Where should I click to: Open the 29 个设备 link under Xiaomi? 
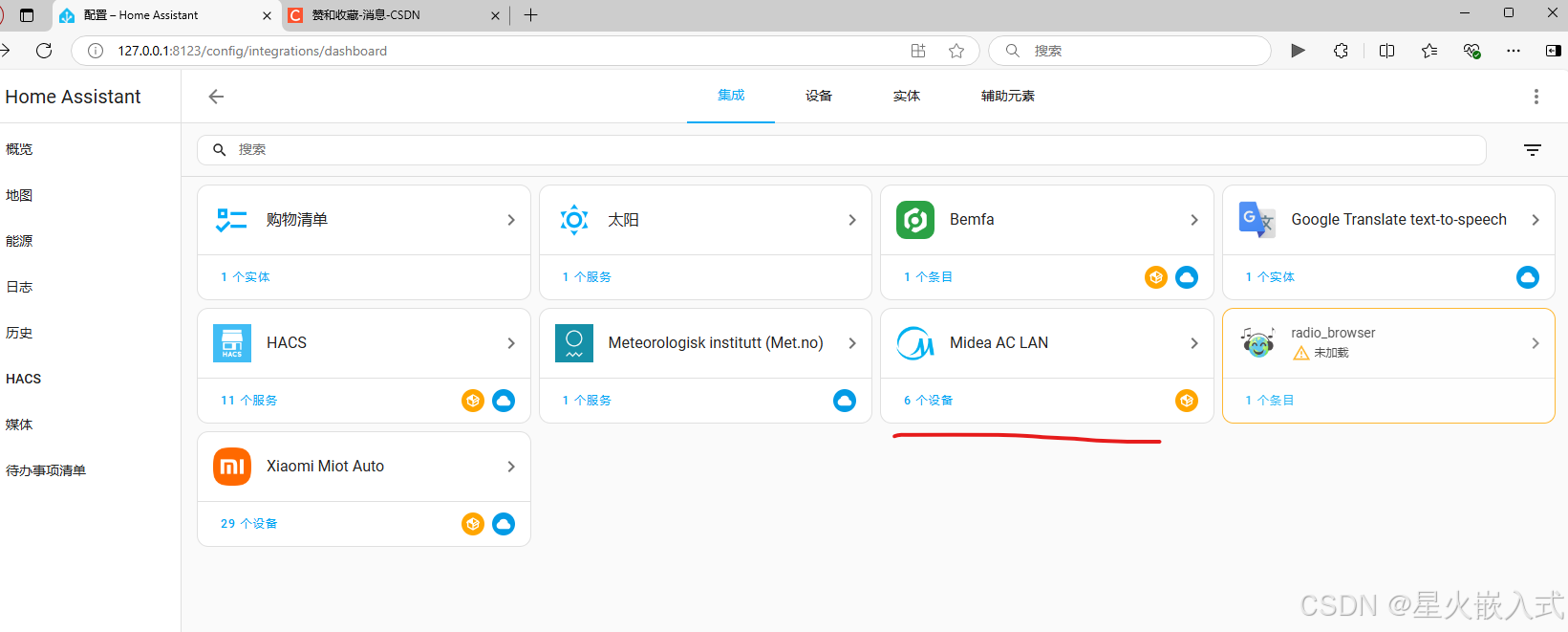pyautogui.click(x=249, y=524)
